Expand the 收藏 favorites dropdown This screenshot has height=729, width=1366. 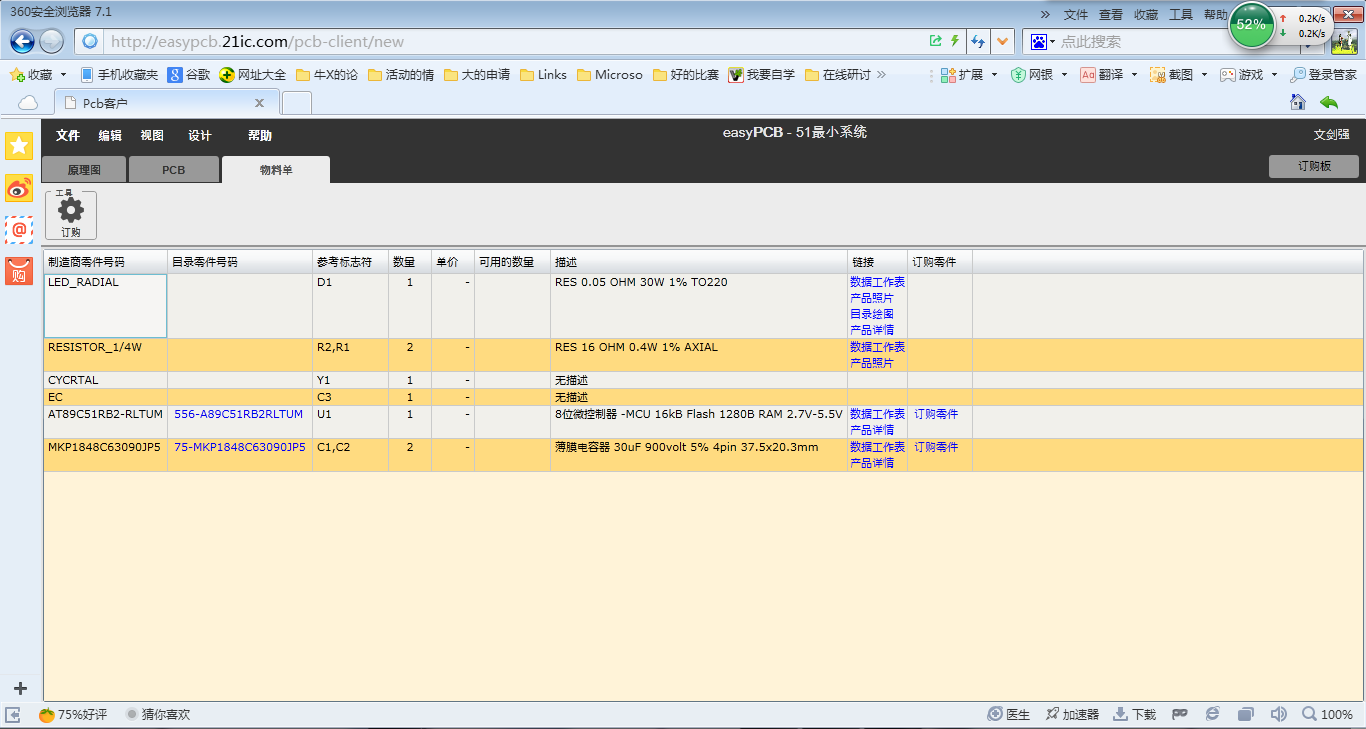pos(63,75)
